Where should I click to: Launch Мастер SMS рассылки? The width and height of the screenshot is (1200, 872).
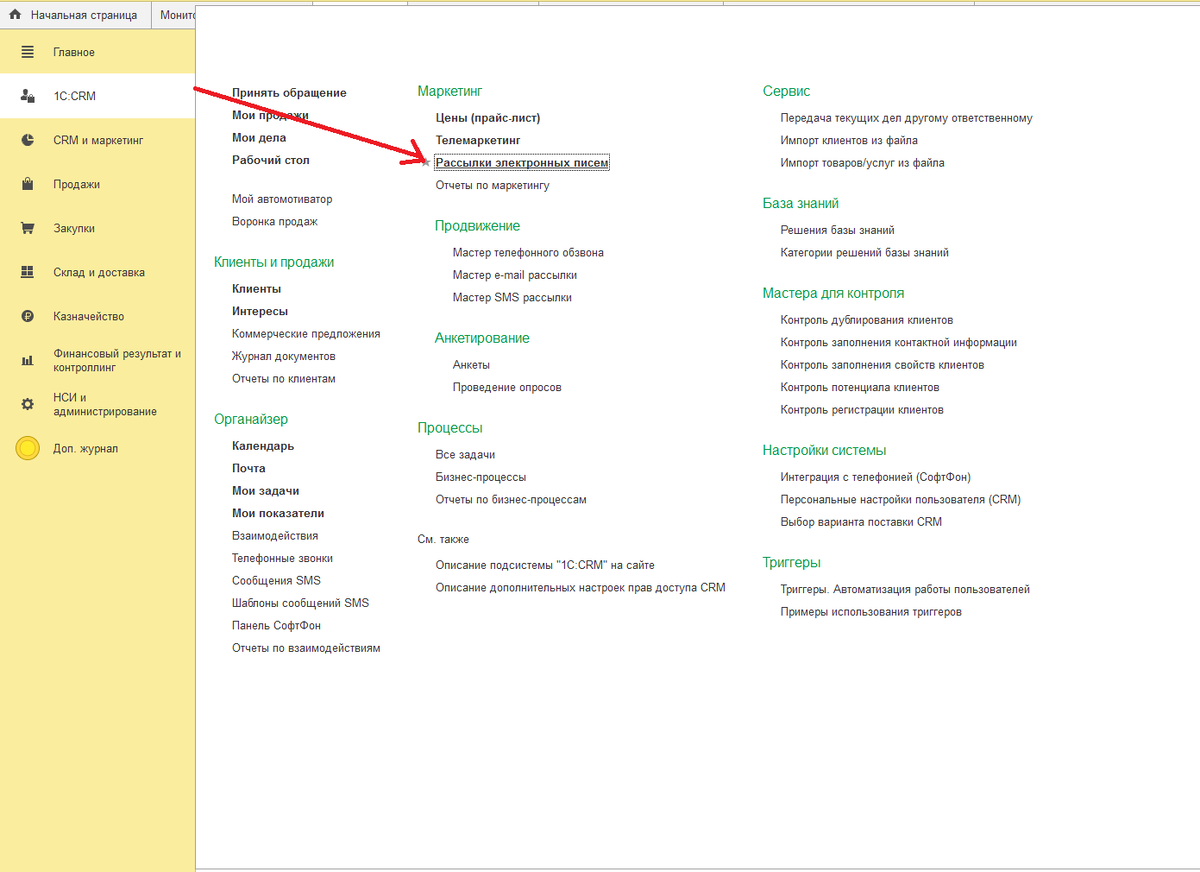point(512,298)
